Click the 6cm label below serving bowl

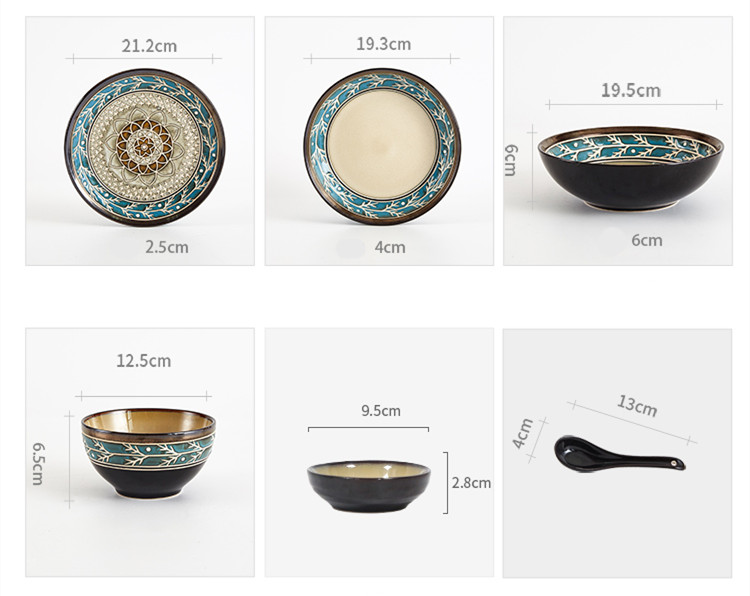647,240
